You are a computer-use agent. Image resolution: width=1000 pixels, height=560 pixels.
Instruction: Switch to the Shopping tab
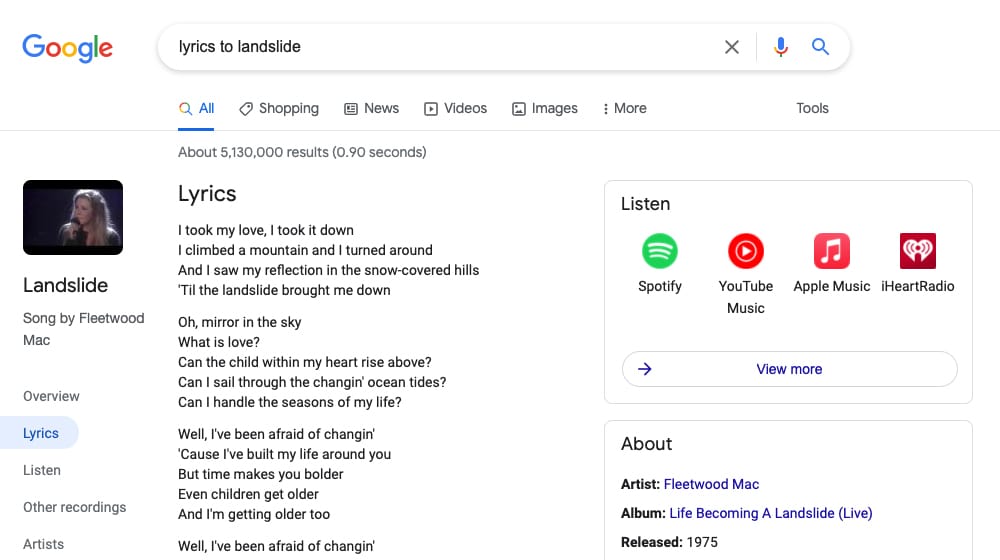point(279,108)
